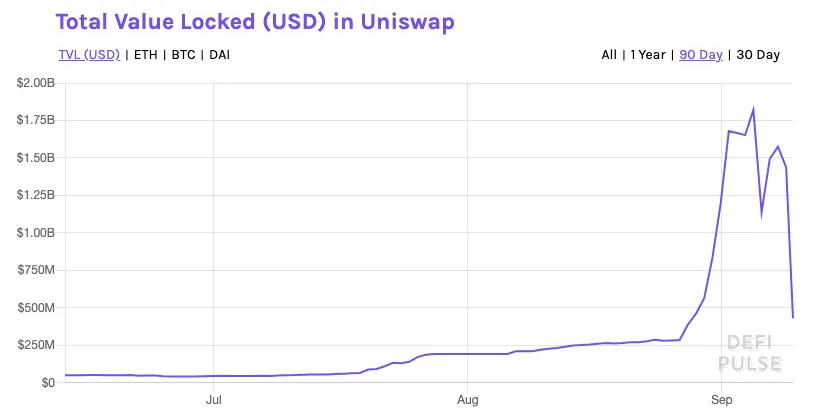
Task: Click the Aug label on x-axis
Action: click(x=467, y=399)
